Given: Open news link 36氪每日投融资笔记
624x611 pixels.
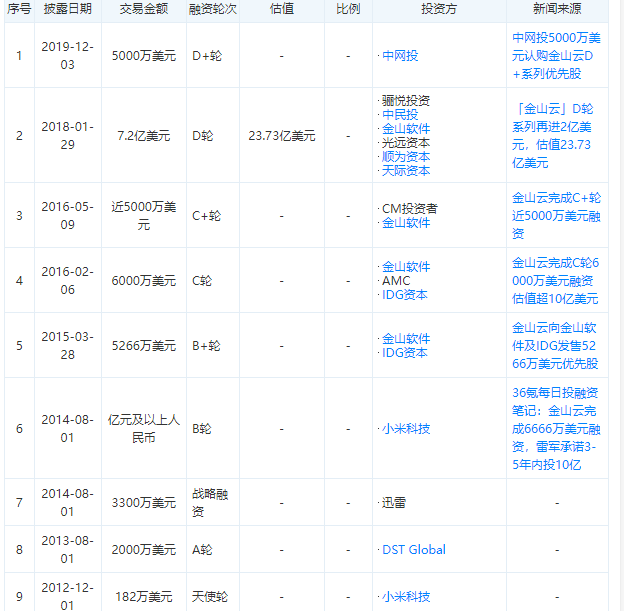Looking at the screenshot, I should (x=556, y=429).
